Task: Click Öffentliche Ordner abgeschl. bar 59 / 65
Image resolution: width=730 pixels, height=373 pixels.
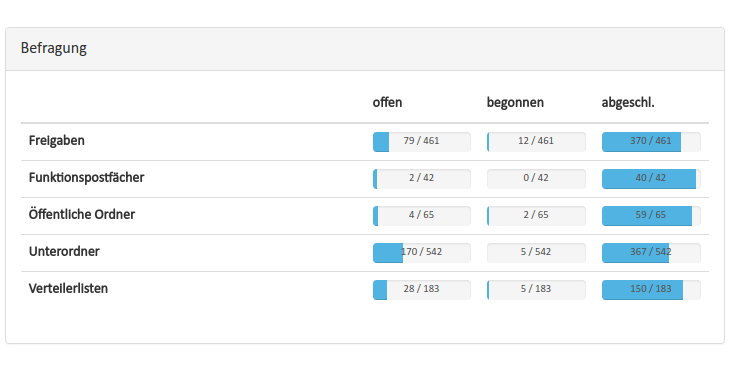Action: 651,216
